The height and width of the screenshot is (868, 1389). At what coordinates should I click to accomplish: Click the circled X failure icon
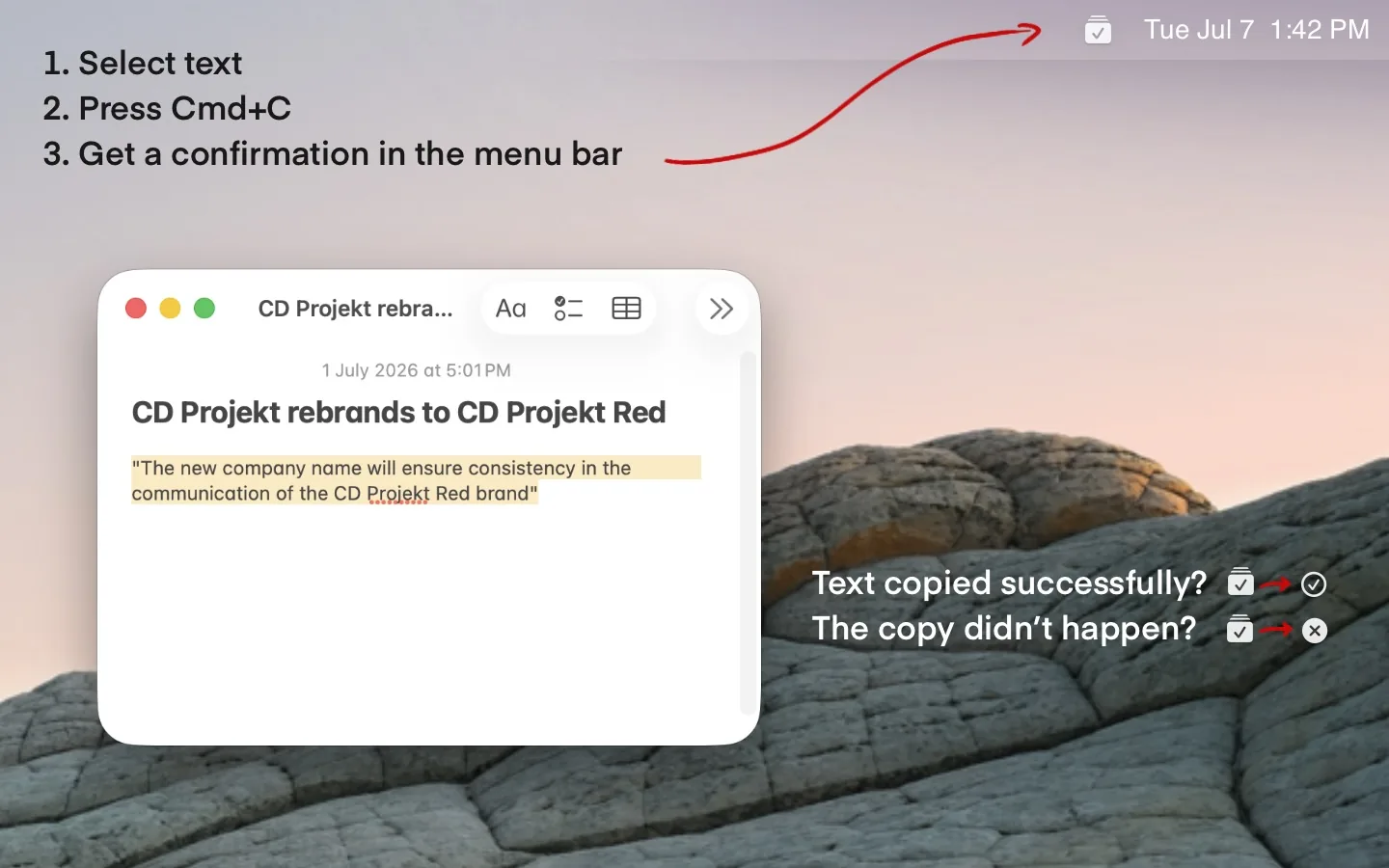click(1315, 631)
